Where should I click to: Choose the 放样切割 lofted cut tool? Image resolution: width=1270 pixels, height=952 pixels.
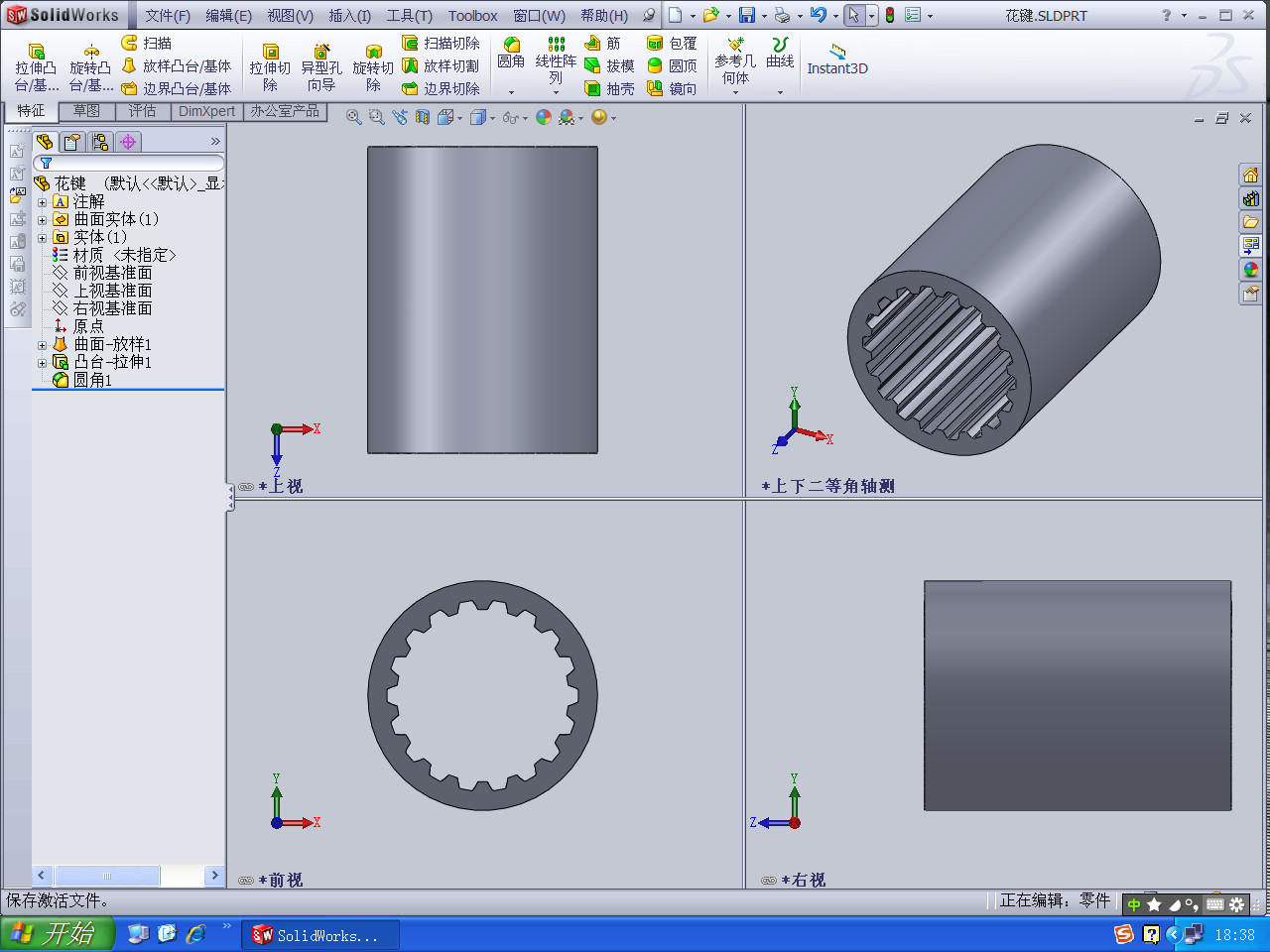pos(441,65)
